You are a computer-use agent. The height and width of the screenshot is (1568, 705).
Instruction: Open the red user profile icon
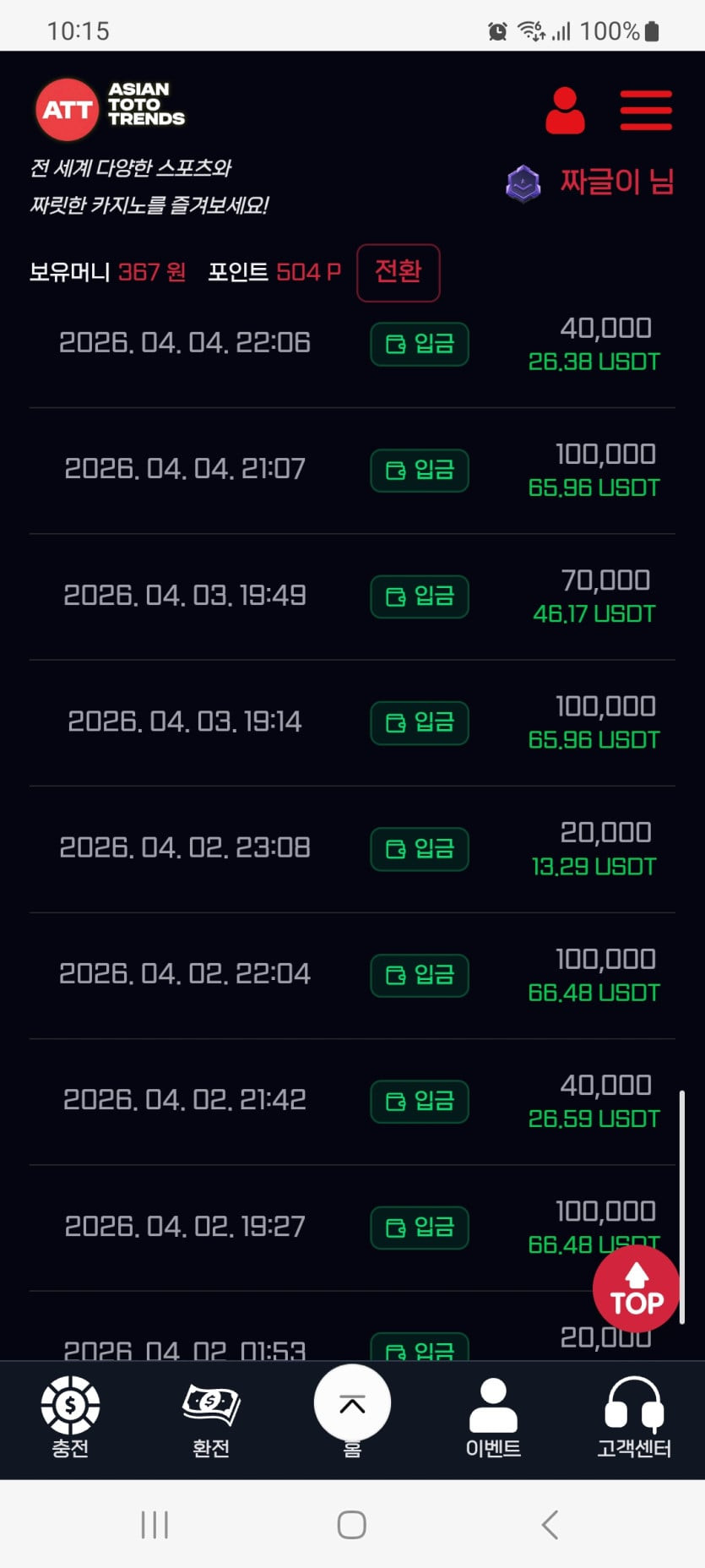pyautogui.click(x=565, y=111)
